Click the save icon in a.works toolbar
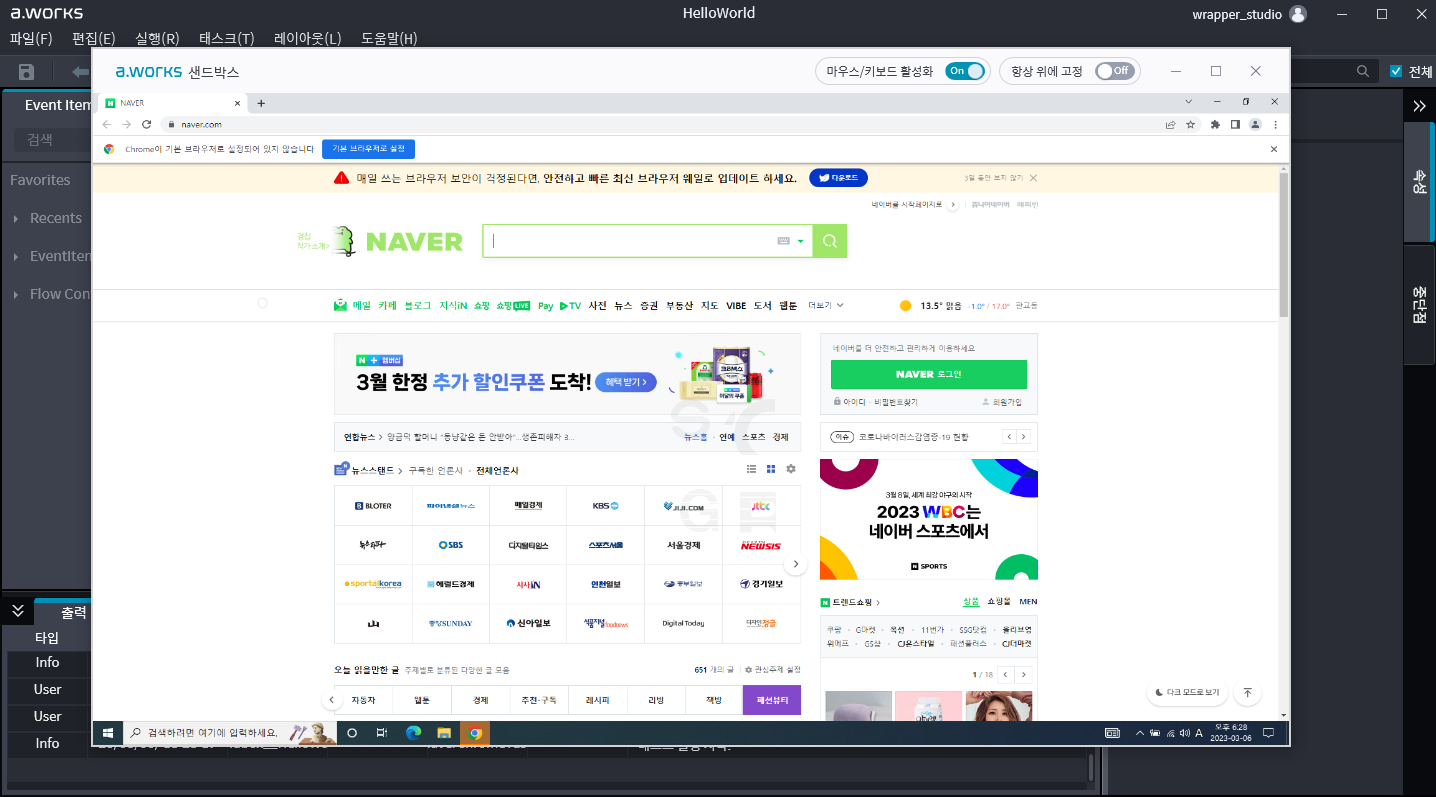Viewport: 1436px width, 797px height. (27, 72)
